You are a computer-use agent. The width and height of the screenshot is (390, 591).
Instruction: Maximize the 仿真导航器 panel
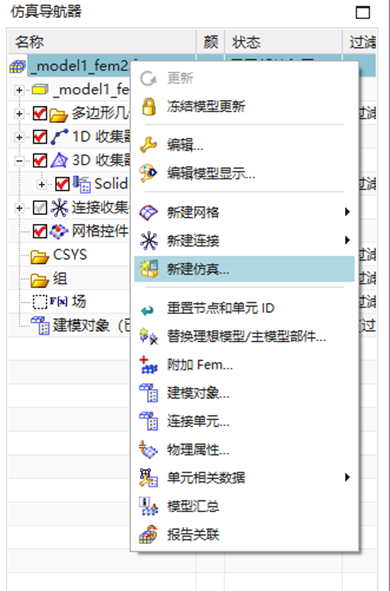click(x=363, y=12)
